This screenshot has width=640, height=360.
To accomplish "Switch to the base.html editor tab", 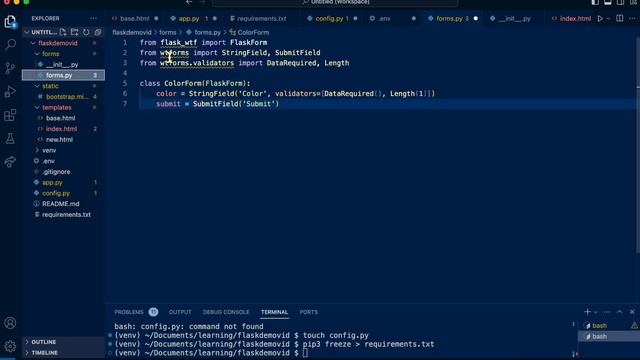I will pyautogui.click(x=134, y=18).
